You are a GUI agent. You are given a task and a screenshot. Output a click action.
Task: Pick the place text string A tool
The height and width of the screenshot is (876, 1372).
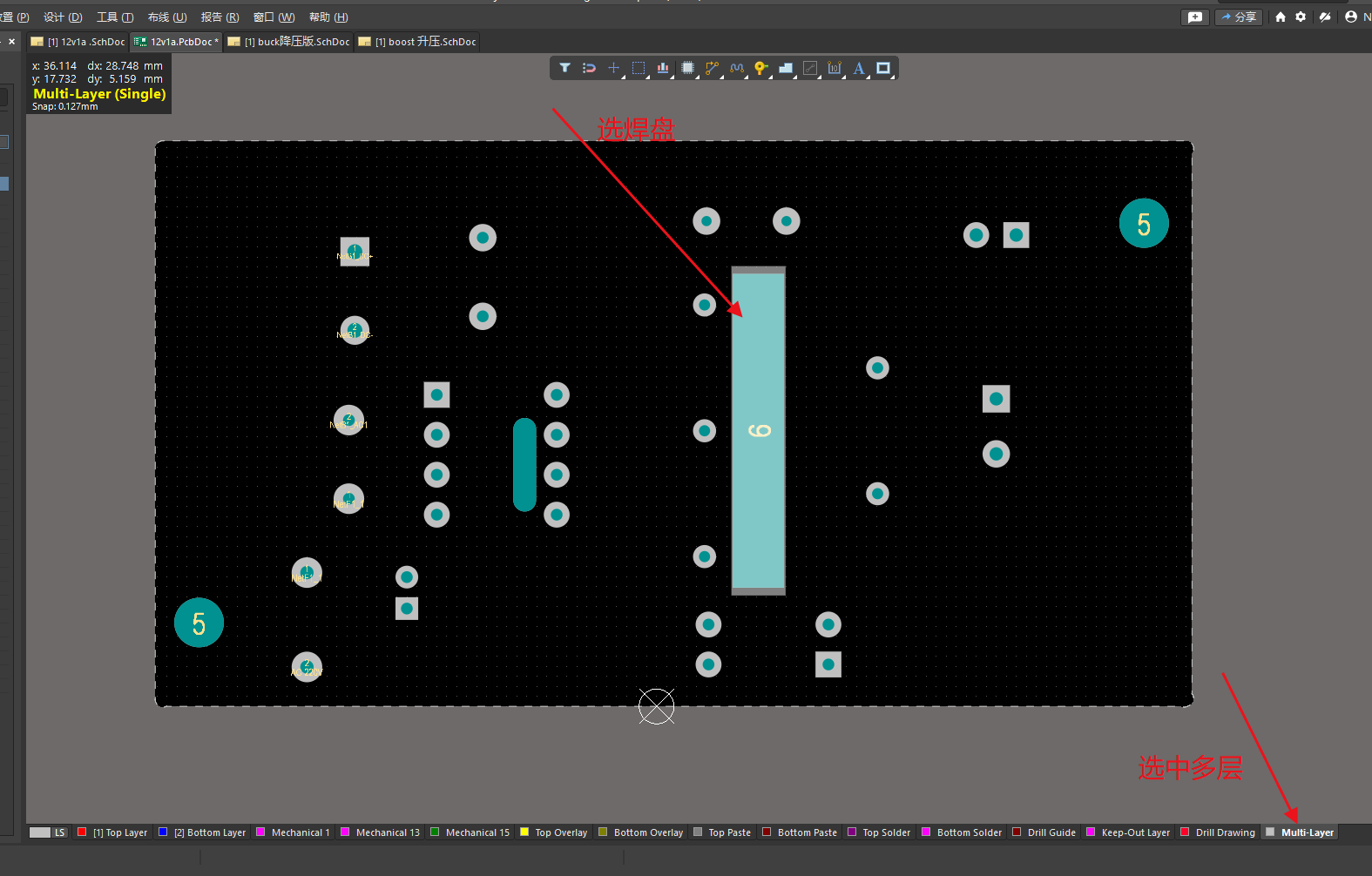tap(859, 68)
